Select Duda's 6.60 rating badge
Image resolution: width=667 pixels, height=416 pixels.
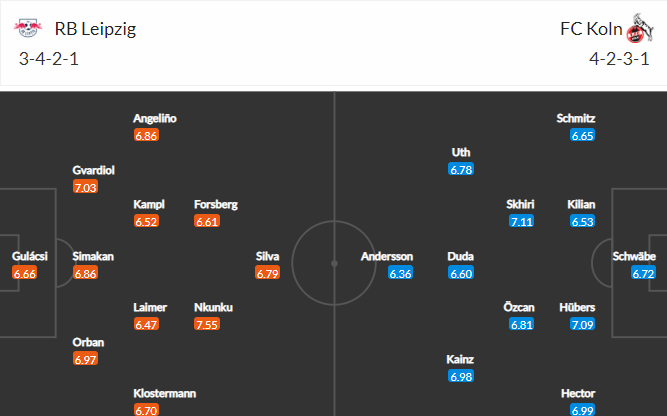tap(461, 274)
